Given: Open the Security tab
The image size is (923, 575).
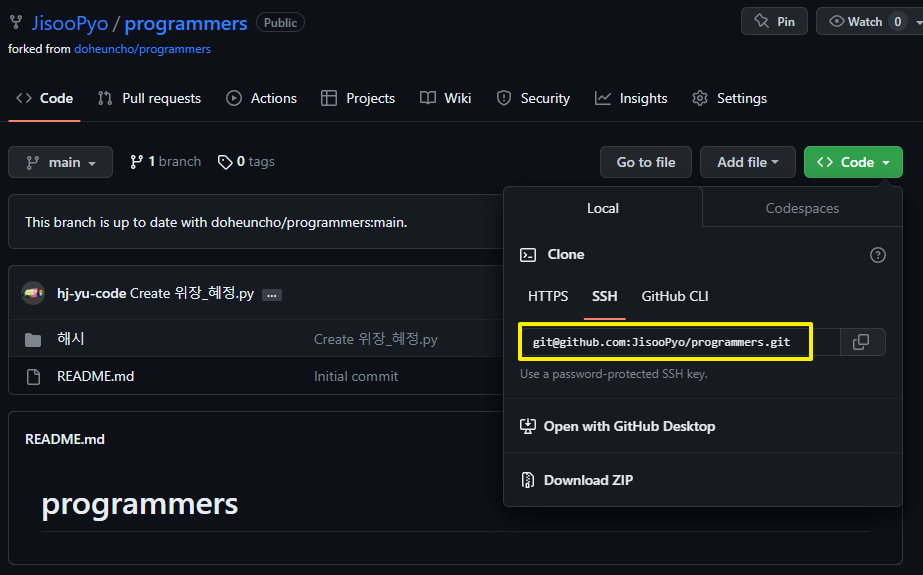Looking at the screenshot, I should click(533, 98).
